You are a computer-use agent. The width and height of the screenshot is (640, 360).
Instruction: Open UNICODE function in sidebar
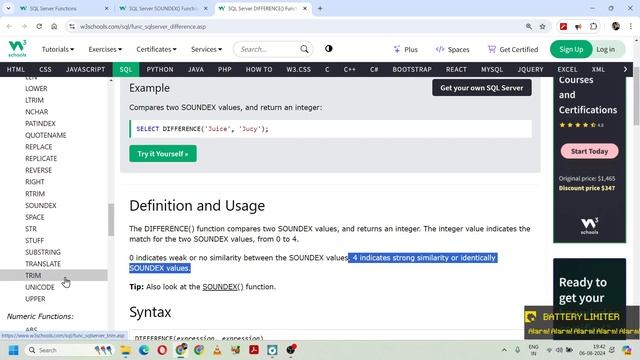(40, 287)
